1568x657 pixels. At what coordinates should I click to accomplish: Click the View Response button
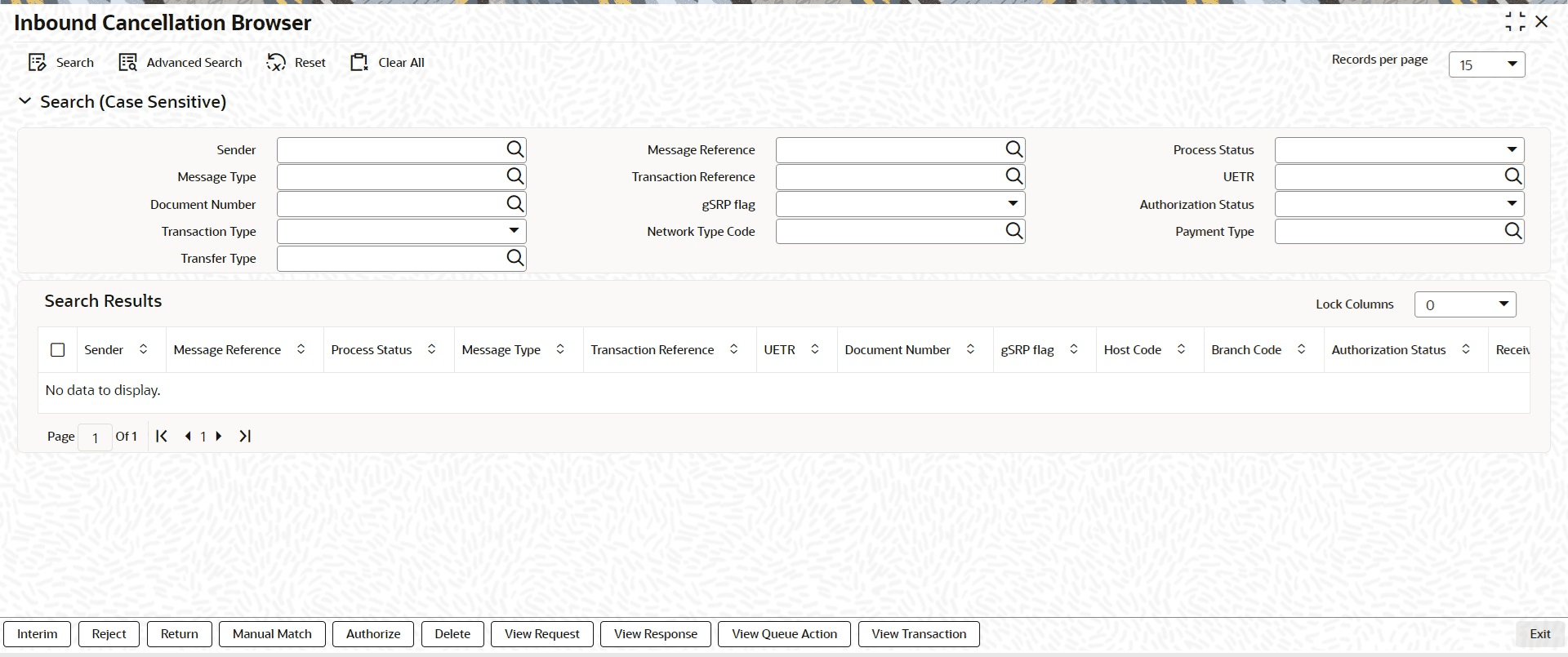tap(656, 634)
